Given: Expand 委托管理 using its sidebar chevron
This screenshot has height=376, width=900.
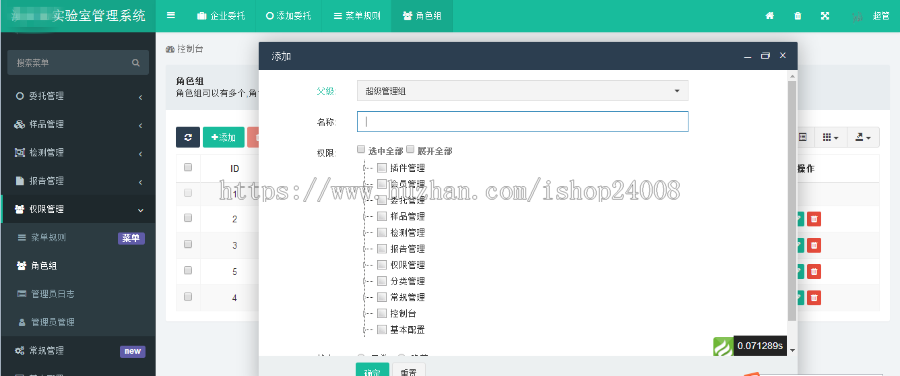Looking at the screenshot, I should [x=141, y=98].
